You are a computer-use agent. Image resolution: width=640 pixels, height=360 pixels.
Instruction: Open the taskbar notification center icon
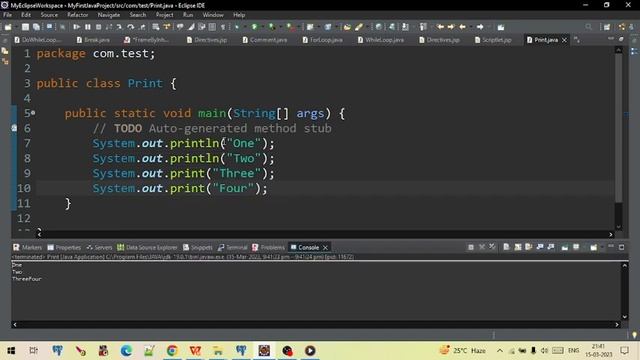pyautogui.click(x=624, y=350)
